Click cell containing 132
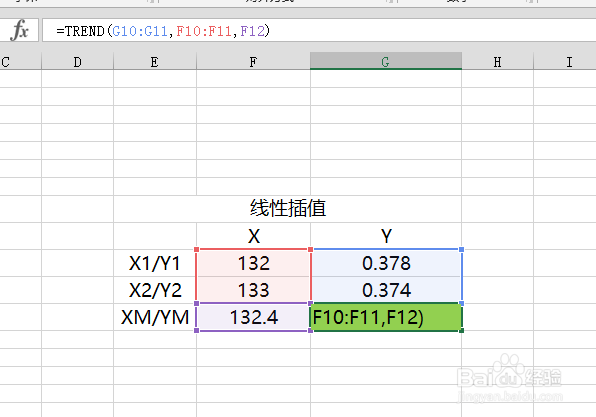The height and width of the screenshot is (417, 596). 254,263
